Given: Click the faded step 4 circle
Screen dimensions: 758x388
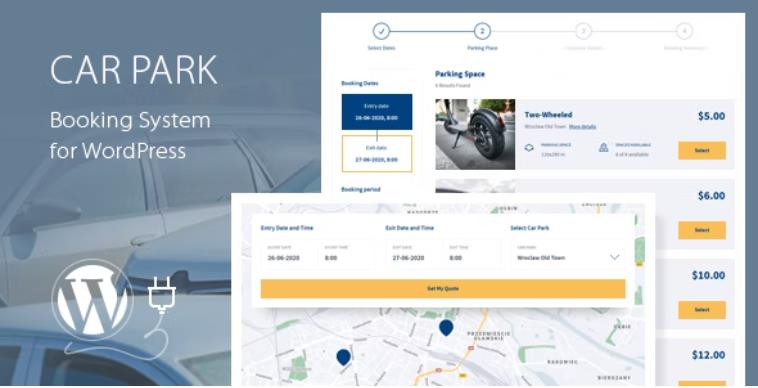Looking at the screenshot, I should coord(684,31).
